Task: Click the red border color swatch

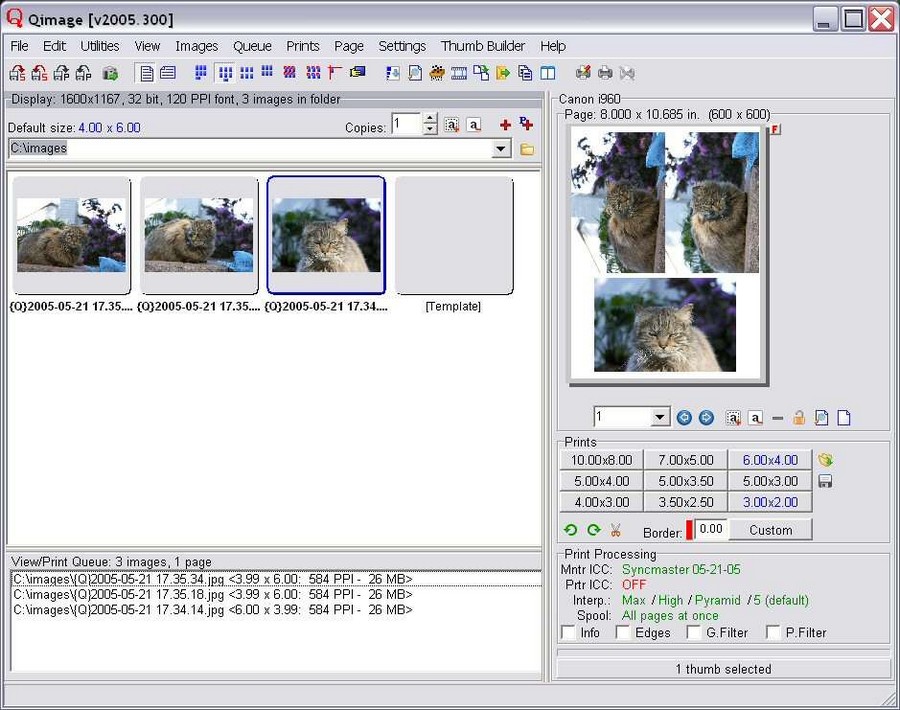Action: point(691,530)
